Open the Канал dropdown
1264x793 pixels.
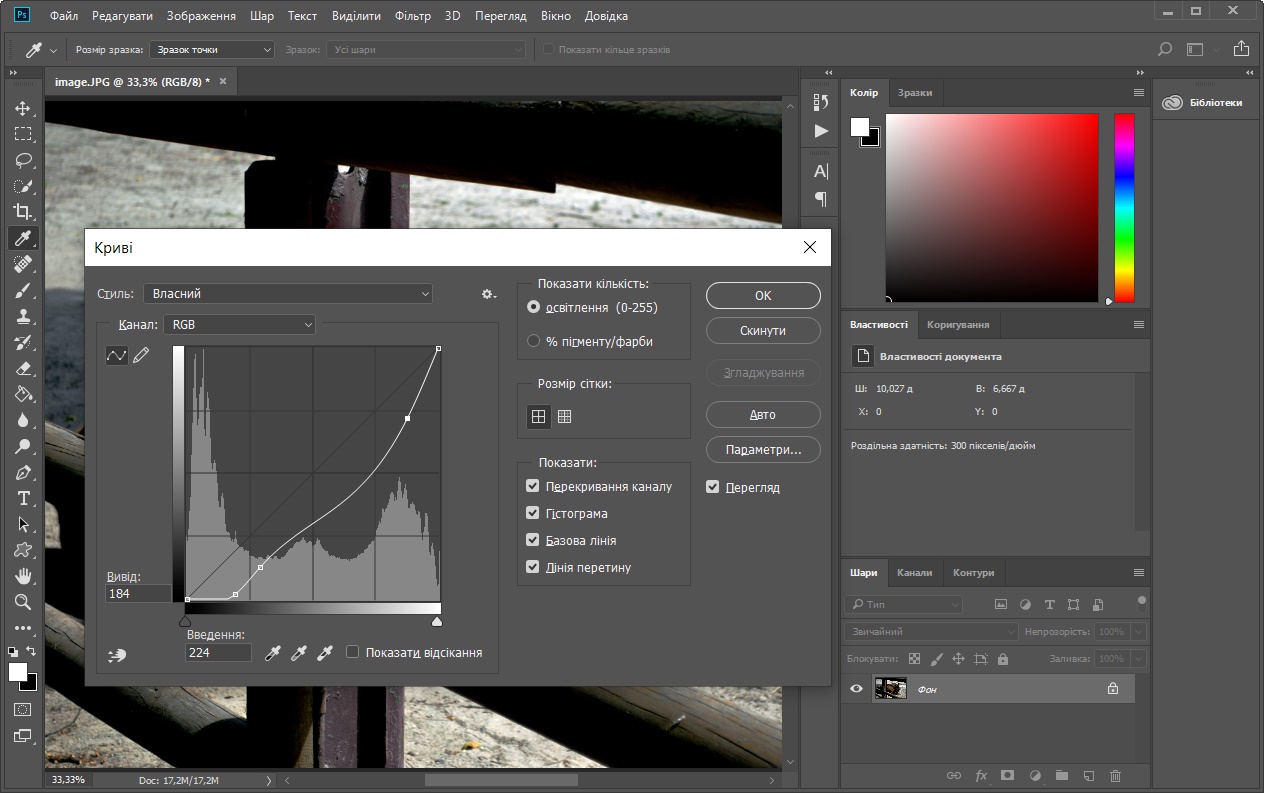tap(240, 324)
